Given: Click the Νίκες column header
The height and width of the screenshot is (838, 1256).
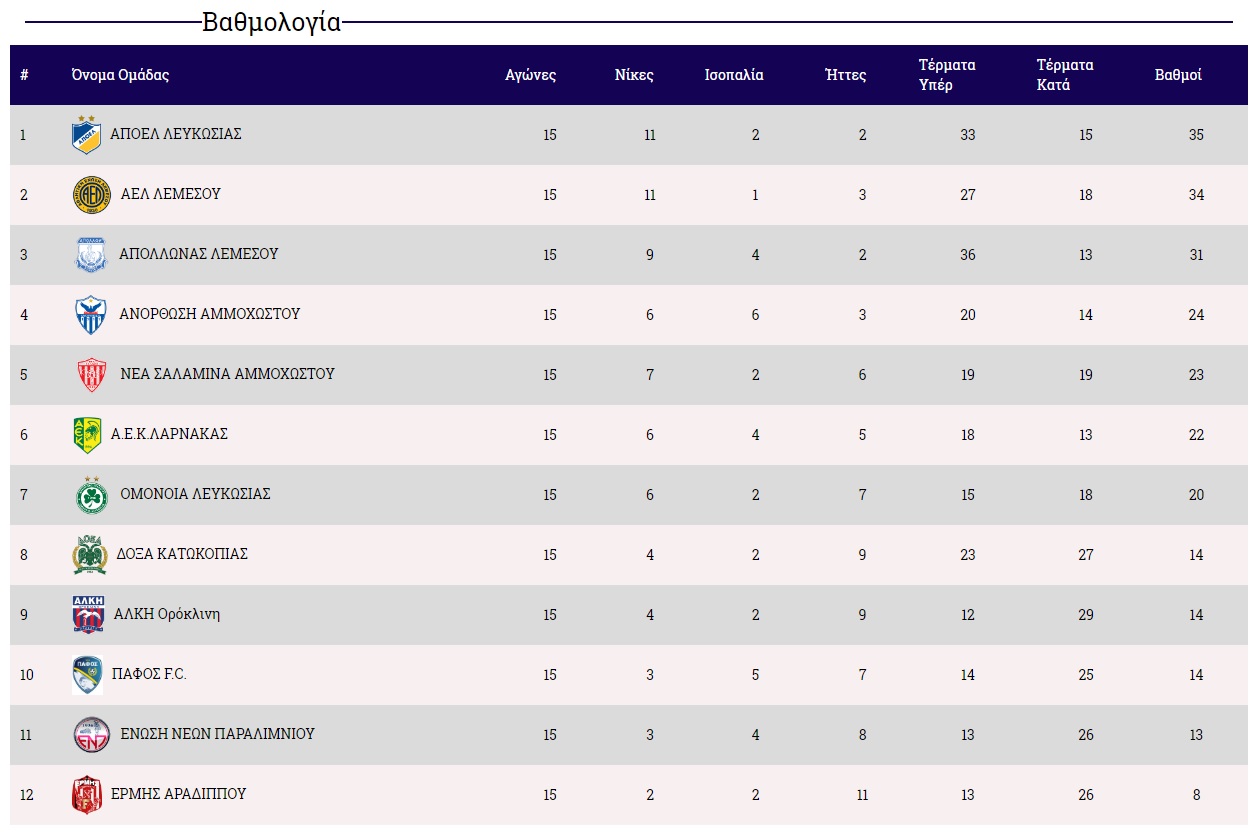Looking at the screenshot, I should coord(634,75).
